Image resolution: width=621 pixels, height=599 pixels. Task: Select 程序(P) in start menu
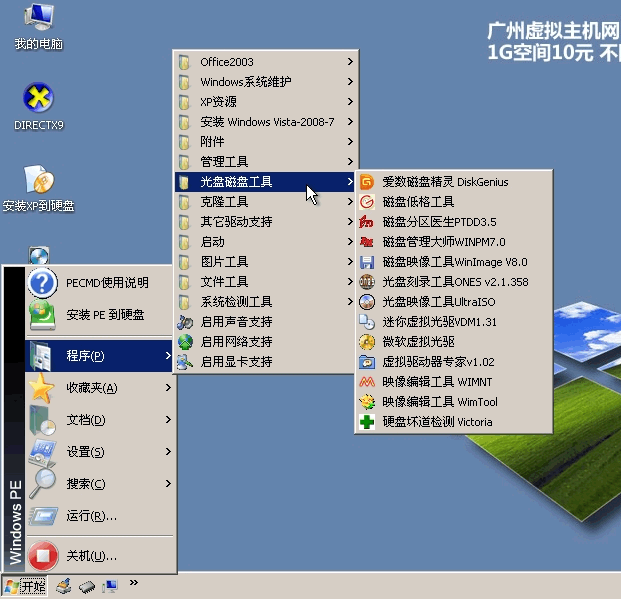click(99, 356)
